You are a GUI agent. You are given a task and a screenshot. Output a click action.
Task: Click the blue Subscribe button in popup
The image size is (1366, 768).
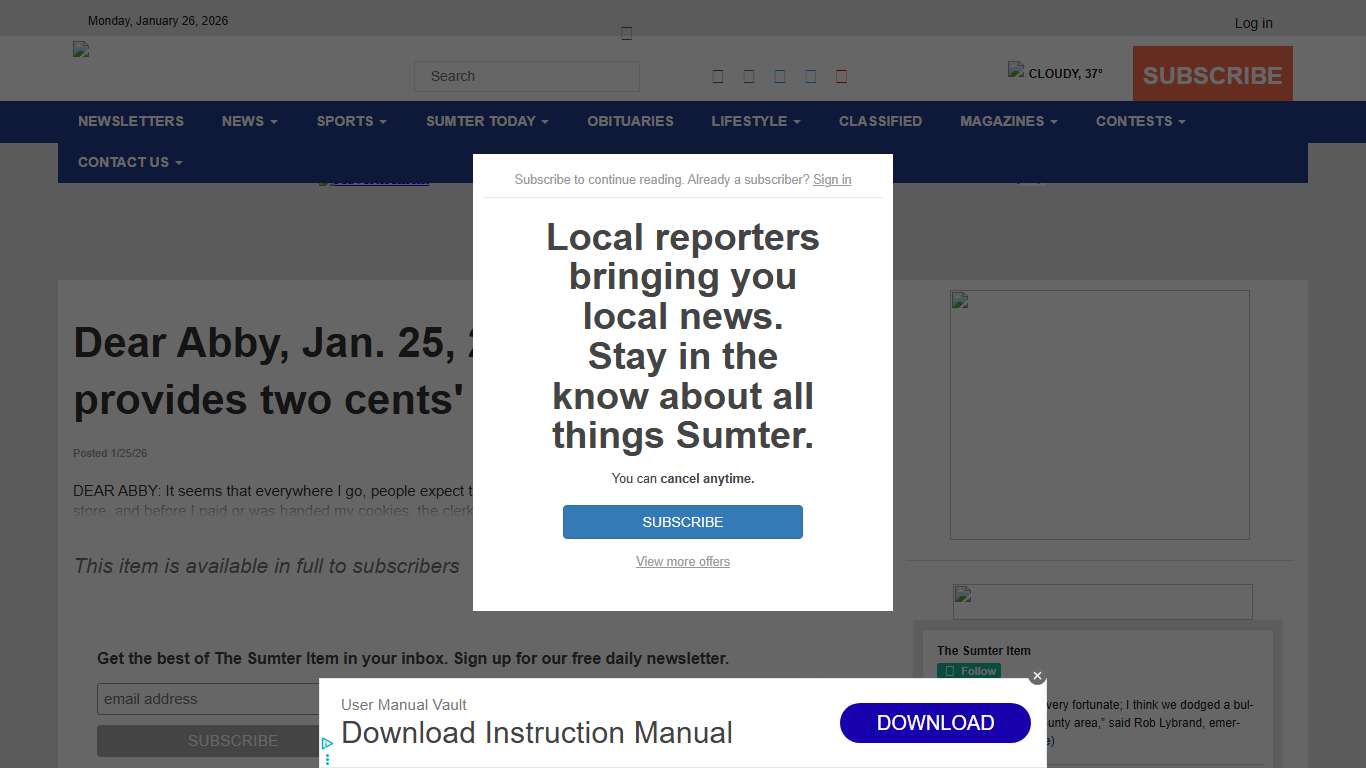(x=683, y=522)
